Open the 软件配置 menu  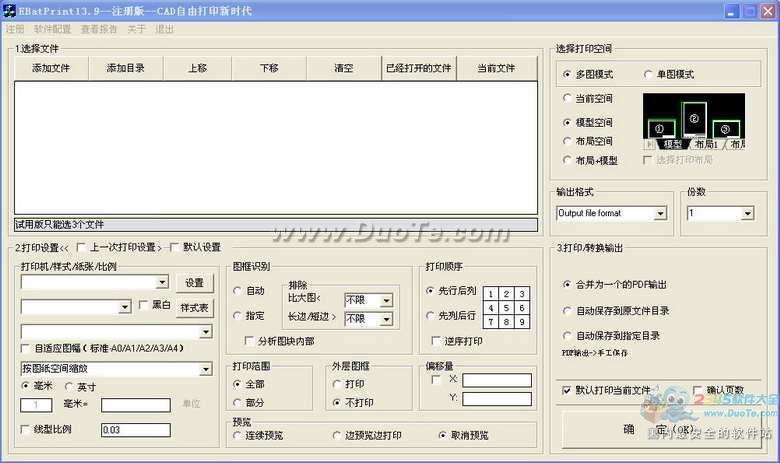click(x=52, y=29)
